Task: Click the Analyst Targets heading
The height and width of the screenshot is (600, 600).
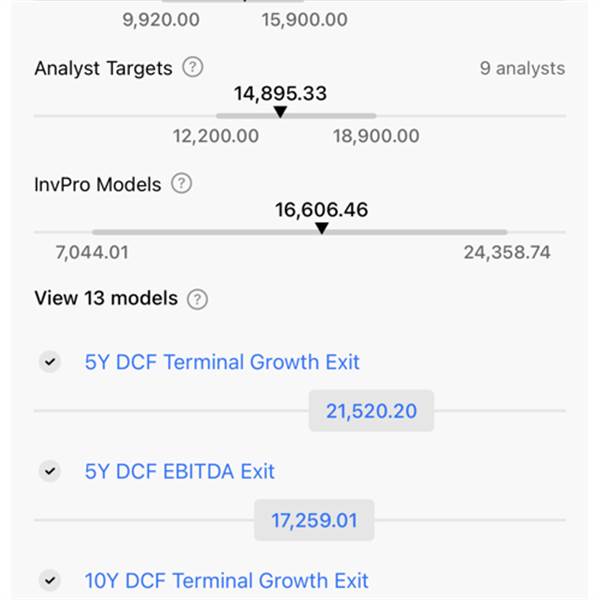Action: [x=103, y=68]
